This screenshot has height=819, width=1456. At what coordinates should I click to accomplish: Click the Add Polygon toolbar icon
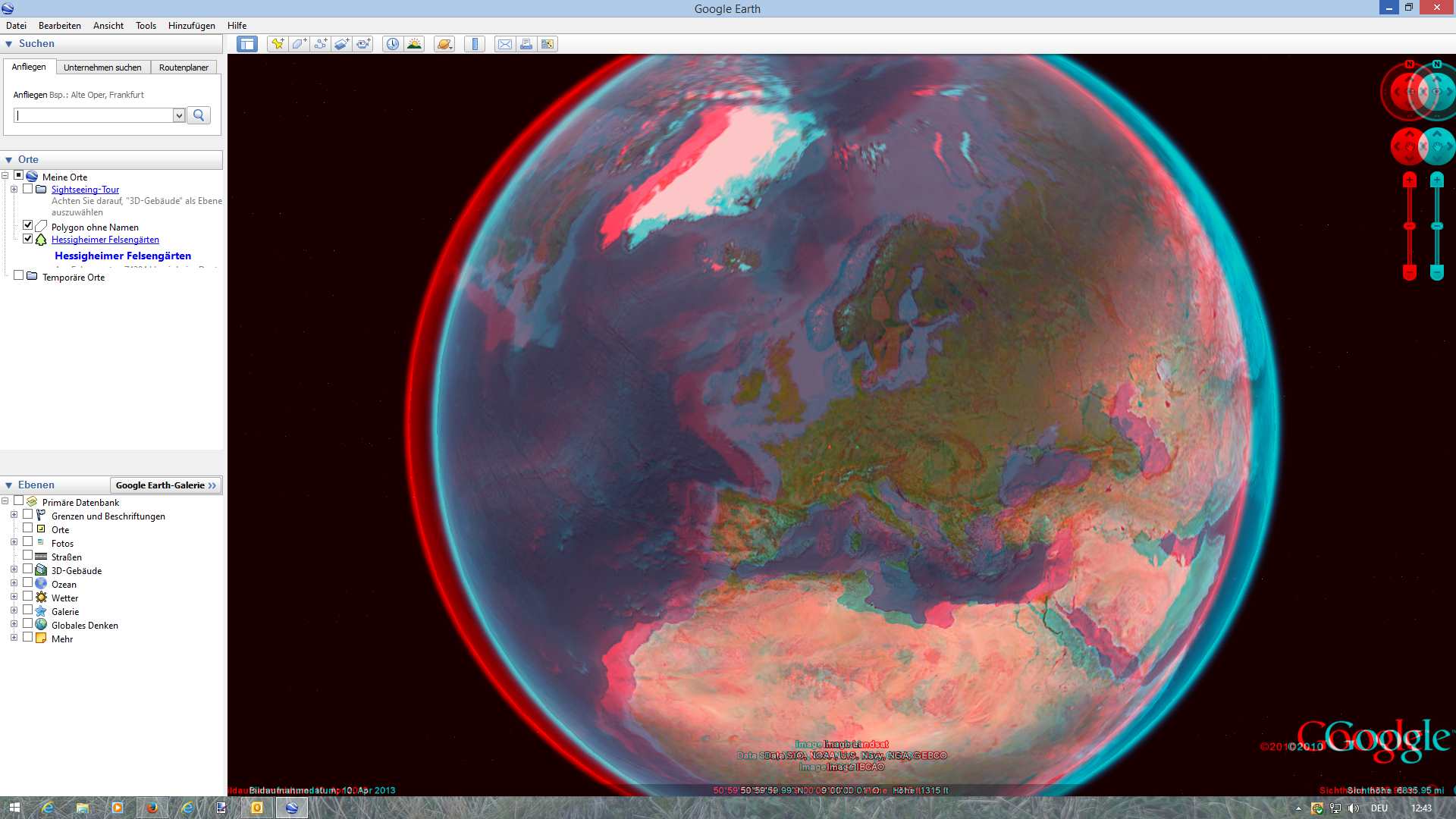(299, 44)
